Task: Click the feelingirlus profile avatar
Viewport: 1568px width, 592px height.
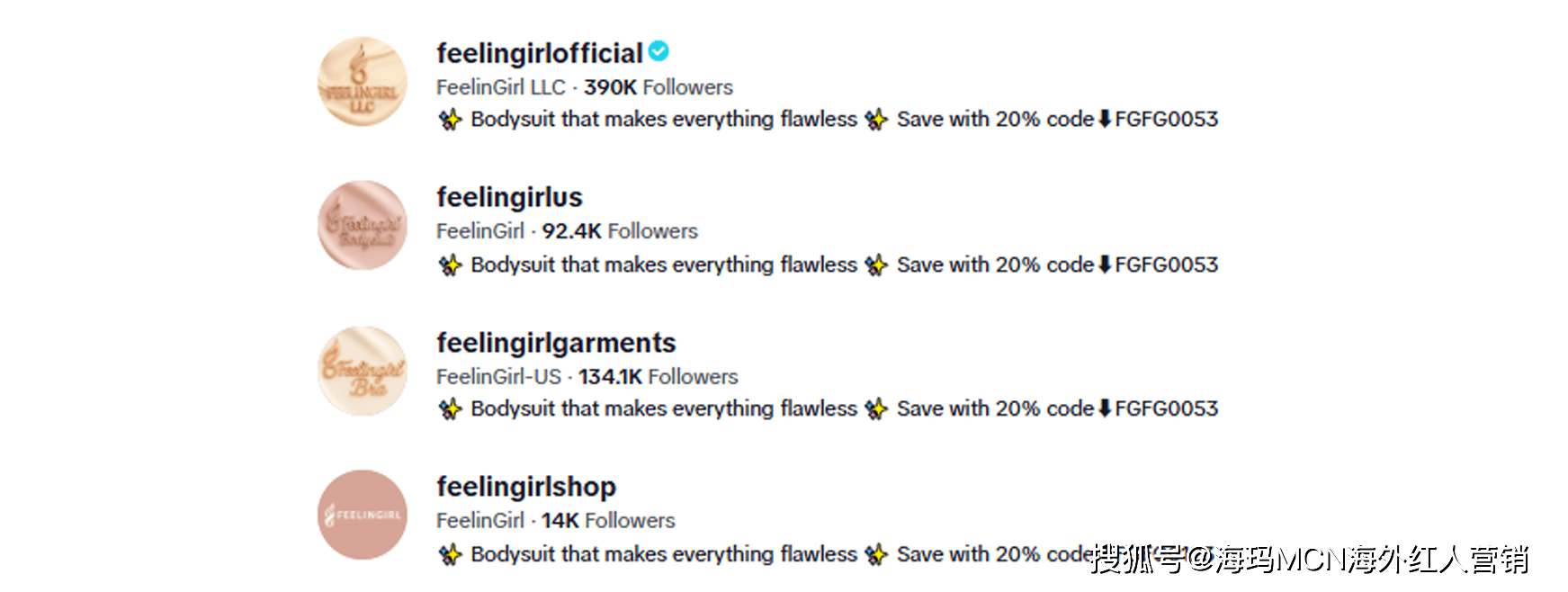Action: click(363, 226)
